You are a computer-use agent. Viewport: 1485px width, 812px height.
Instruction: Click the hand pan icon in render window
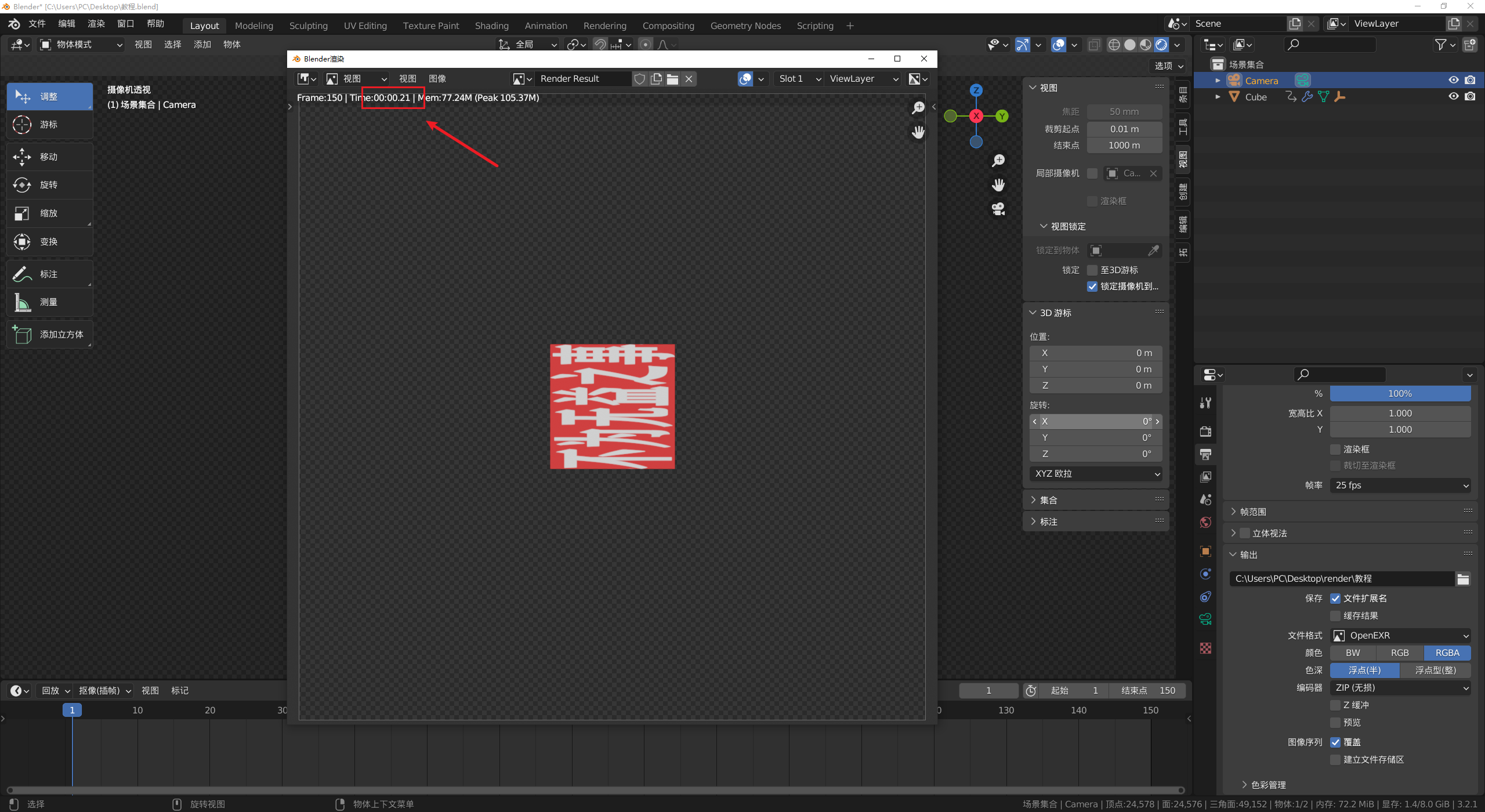(918, 132)
